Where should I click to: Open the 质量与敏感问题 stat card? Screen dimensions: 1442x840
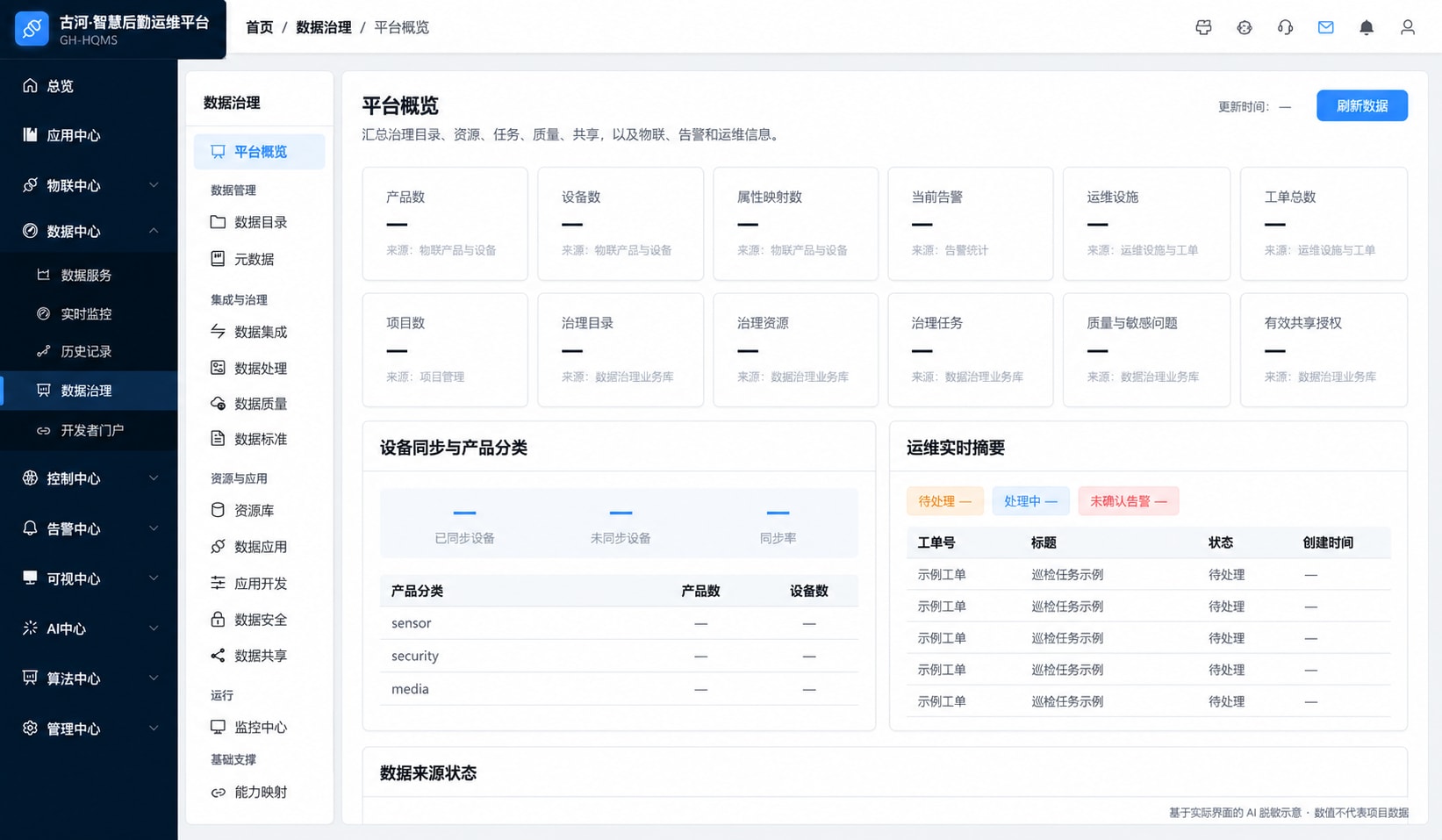tap(1146, 350)
